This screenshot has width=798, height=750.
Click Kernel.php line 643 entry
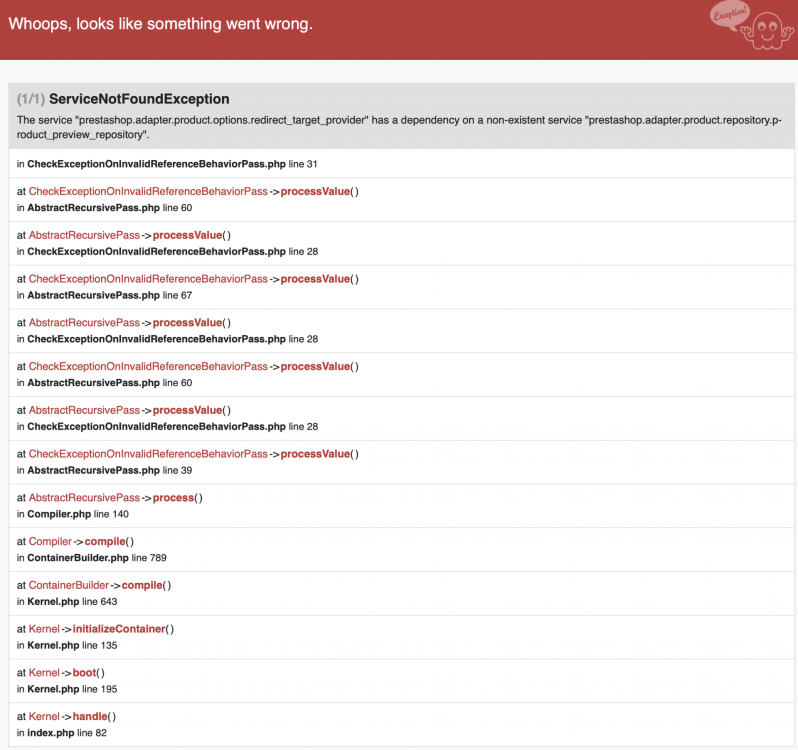click(67, 601)
